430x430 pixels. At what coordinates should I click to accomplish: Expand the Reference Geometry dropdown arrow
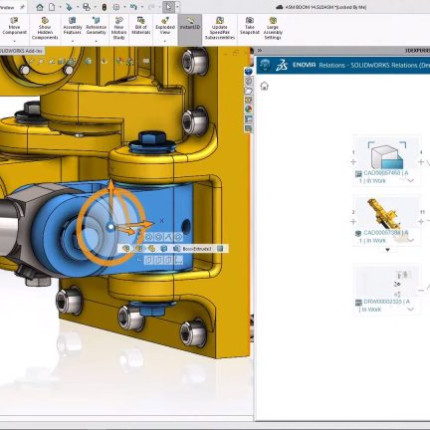(96, 41)
